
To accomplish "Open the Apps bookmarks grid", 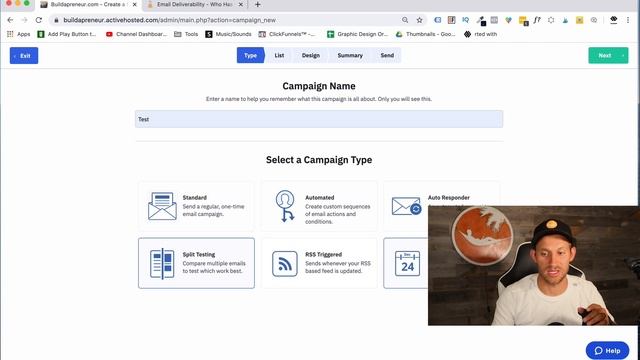I will (x=19, y=34).
